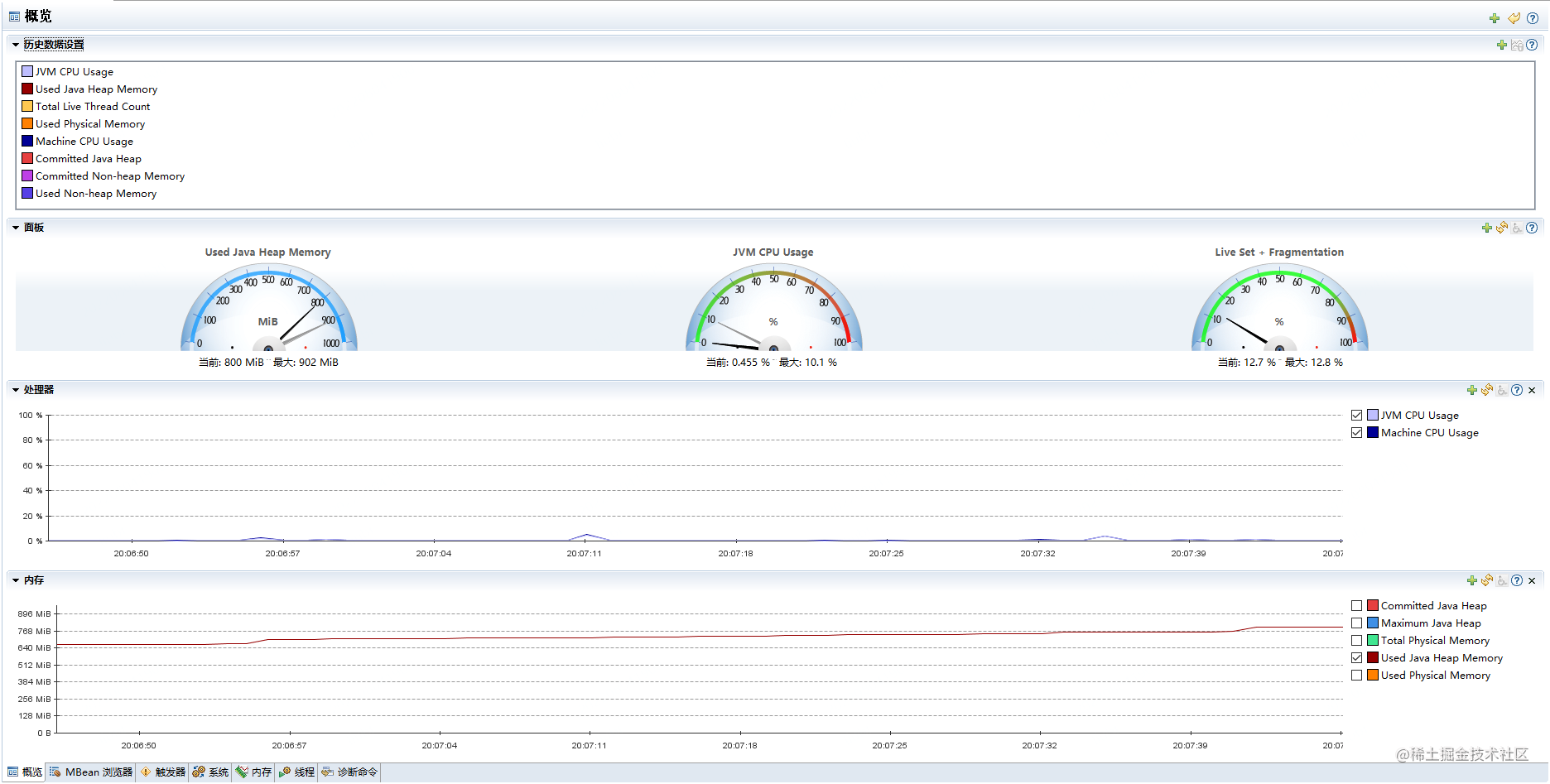The height and width of the screenshot is (784, 1550).
Task: Collapse the 面板 section
Action: pos(15,228)
